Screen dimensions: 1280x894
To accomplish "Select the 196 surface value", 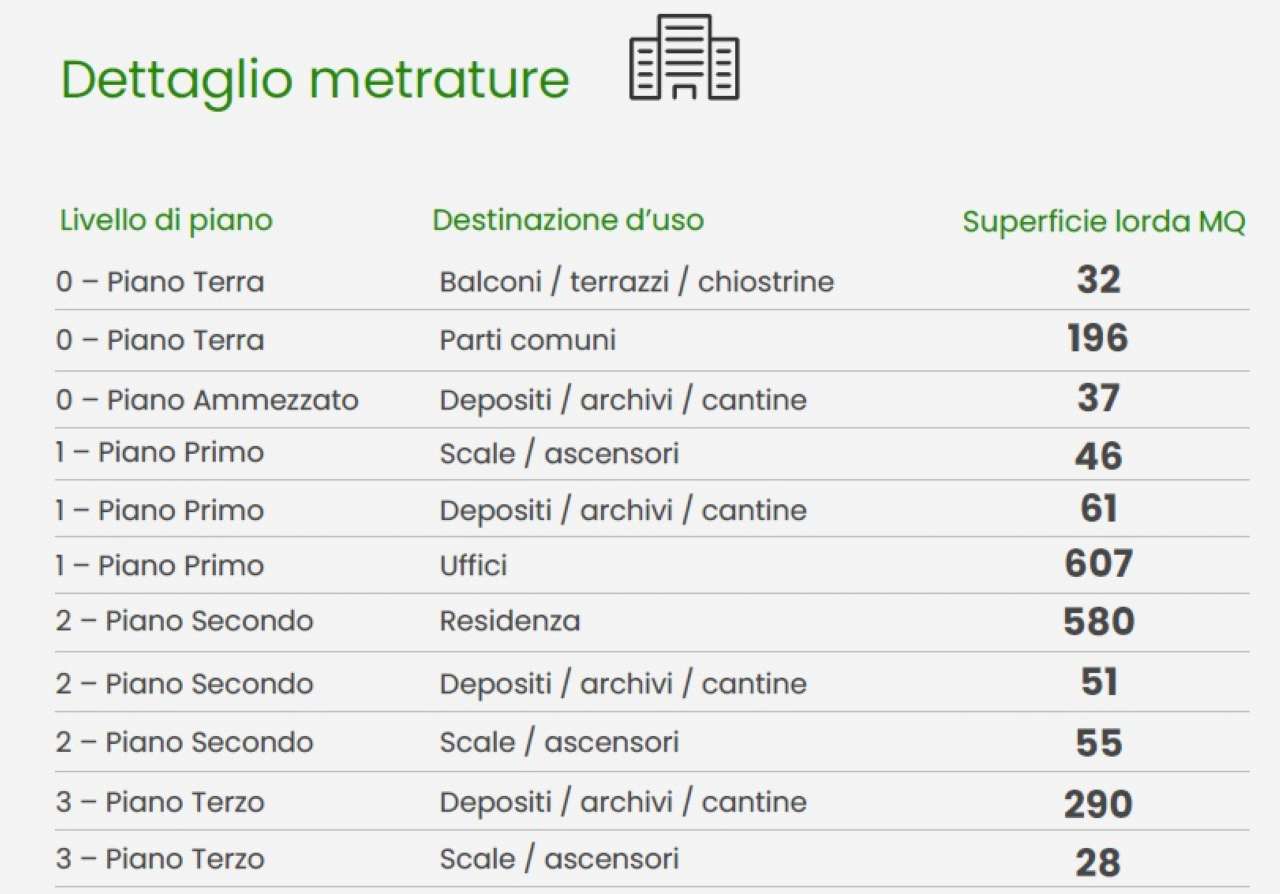I will [1097, 339].
